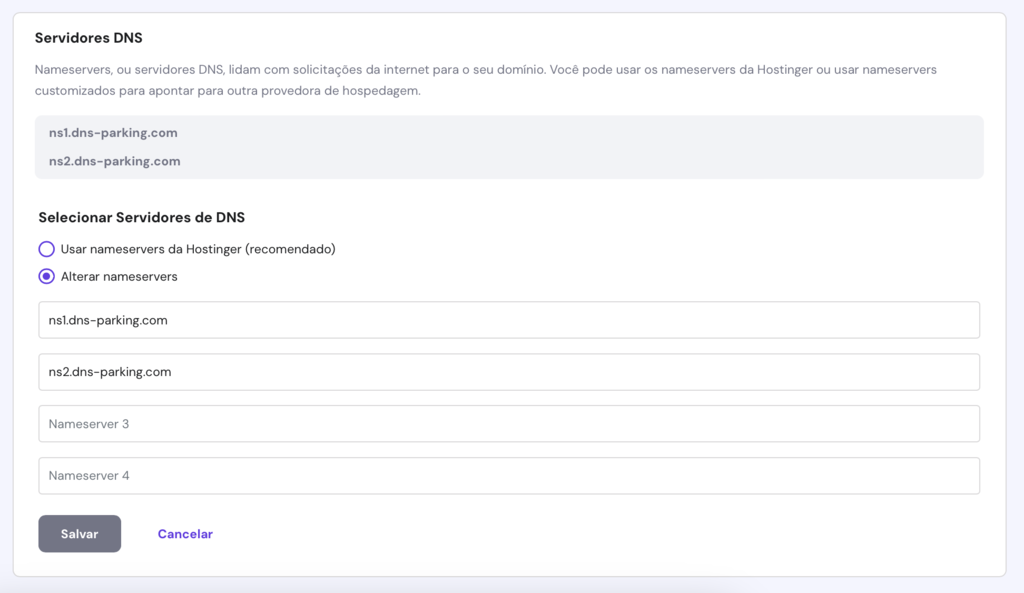1024x593 pixels.
Task: Click the Servidores DNS heading
Action: 88,36
